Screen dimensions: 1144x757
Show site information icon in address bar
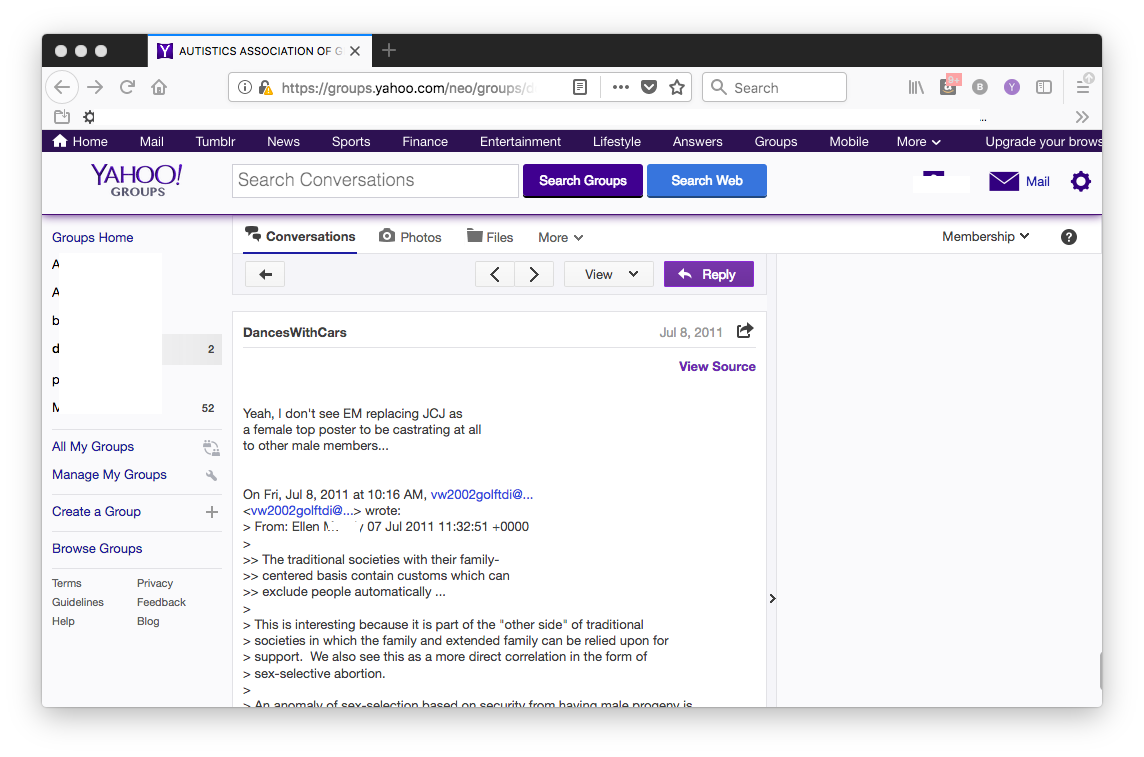[x=245, y=88]
